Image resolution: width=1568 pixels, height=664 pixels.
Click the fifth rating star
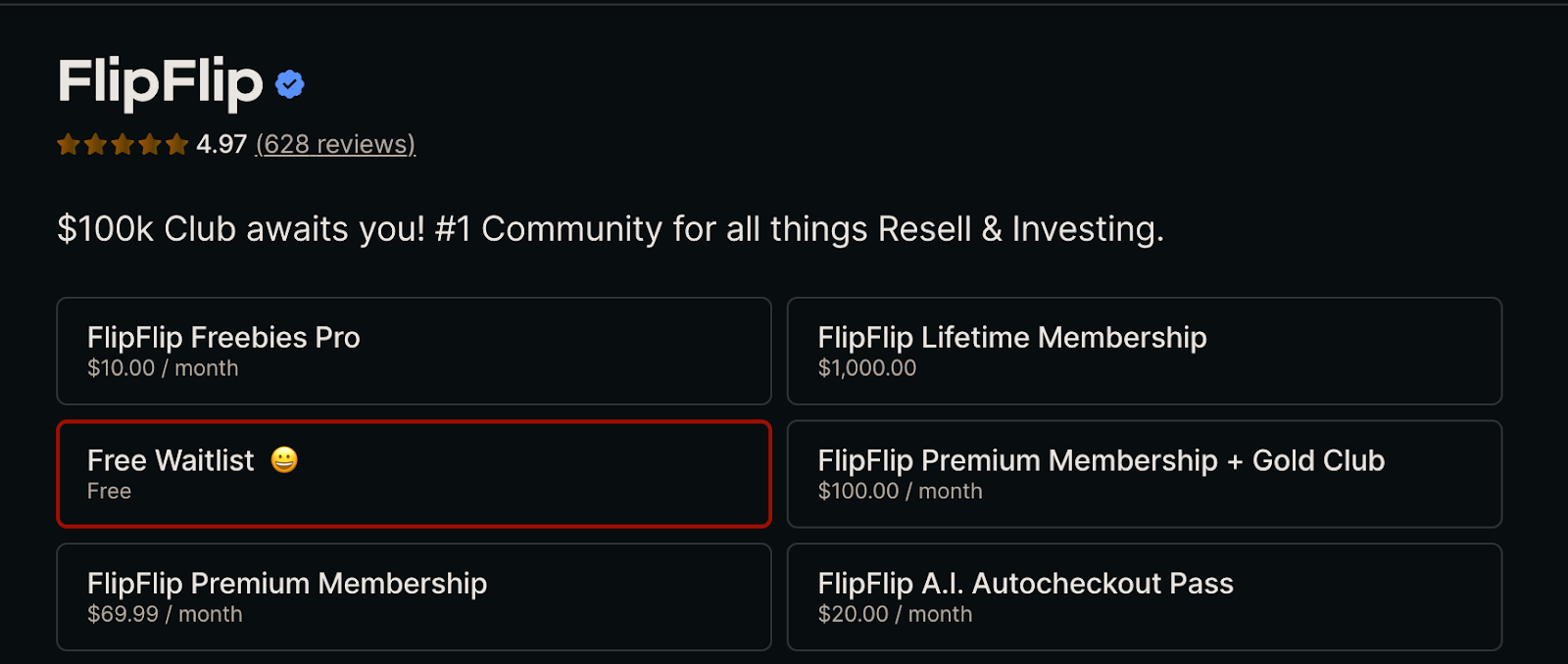coord(178,144)
